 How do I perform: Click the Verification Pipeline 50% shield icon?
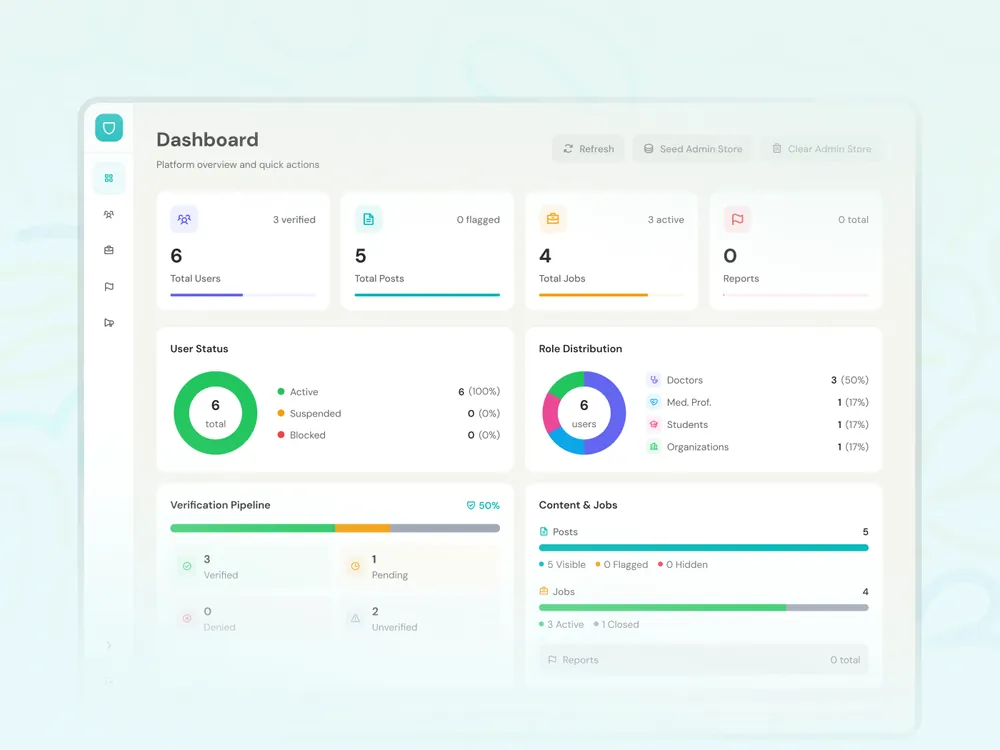click(471, 505)
